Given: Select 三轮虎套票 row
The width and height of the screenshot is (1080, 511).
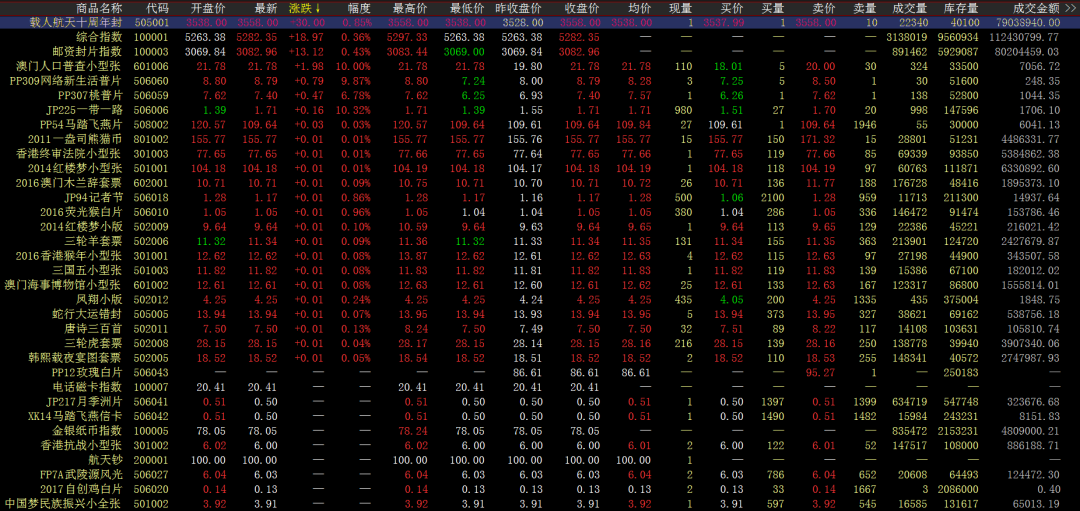Looking at the screenshot, I should pyautogui.click(x=540, y=344).
